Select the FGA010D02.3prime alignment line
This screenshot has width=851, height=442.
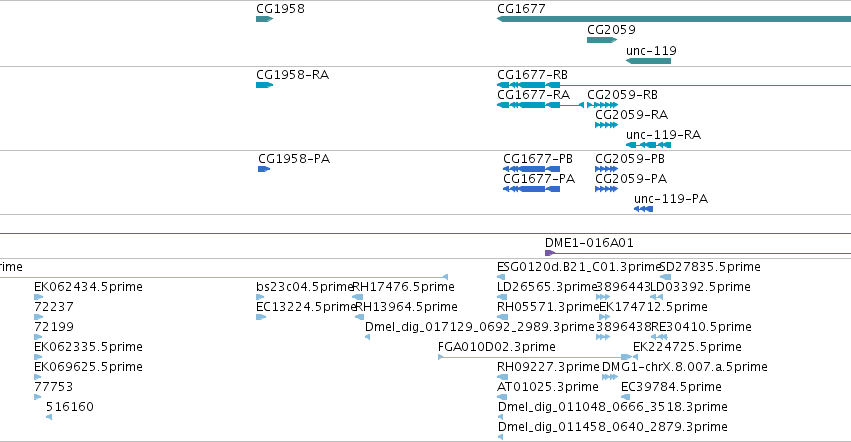point(535,357)
